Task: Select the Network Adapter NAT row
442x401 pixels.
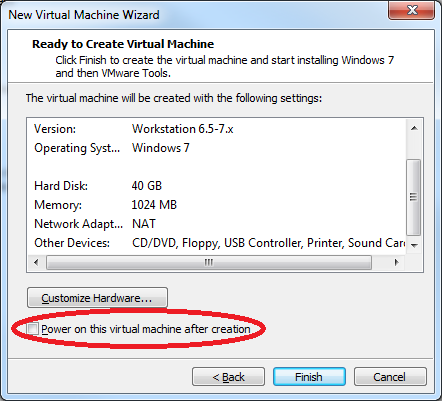Action: (x=217, y=224)
